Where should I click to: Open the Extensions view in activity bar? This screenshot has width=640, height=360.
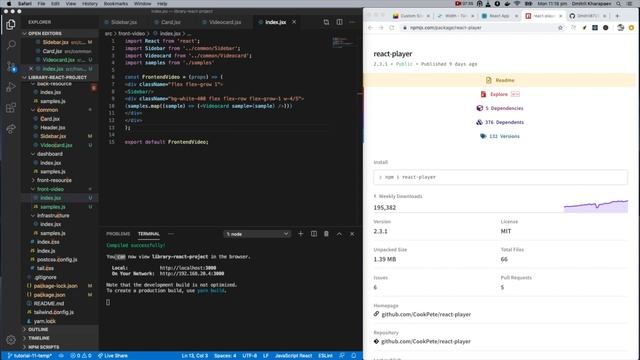pos(11,108)
